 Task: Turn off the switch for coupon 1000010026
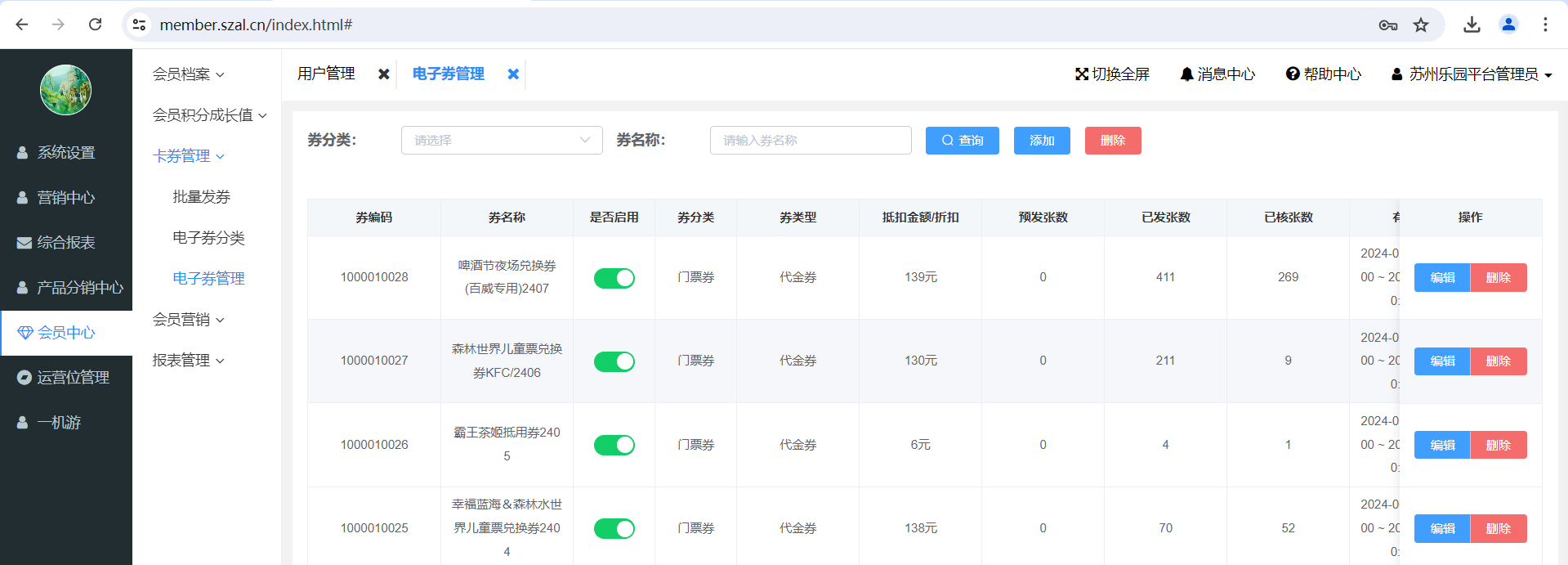pyautogui.click(x=614, y=445)
